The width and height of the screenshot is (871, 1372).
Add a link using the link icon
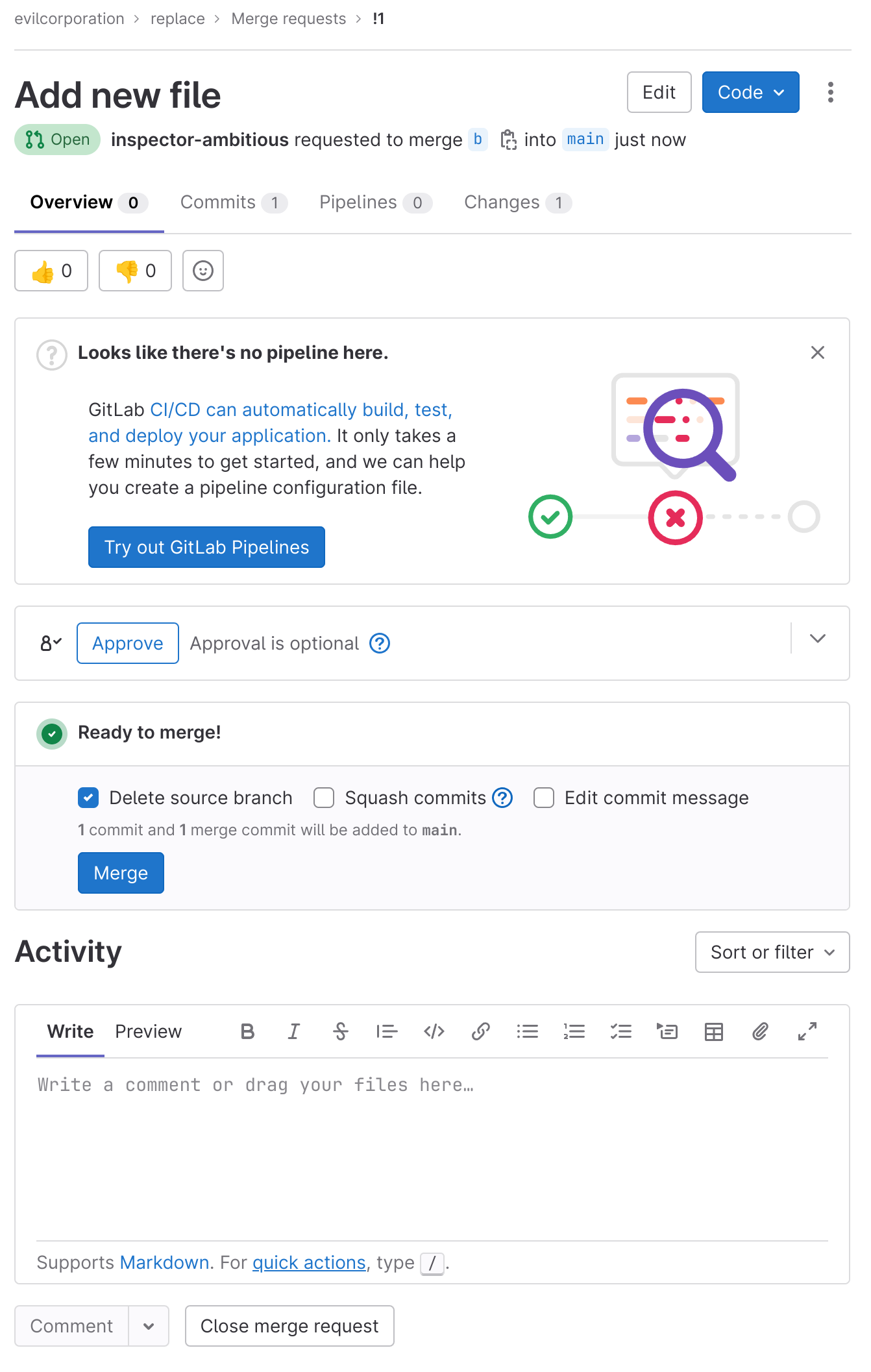pos(480,1031)
